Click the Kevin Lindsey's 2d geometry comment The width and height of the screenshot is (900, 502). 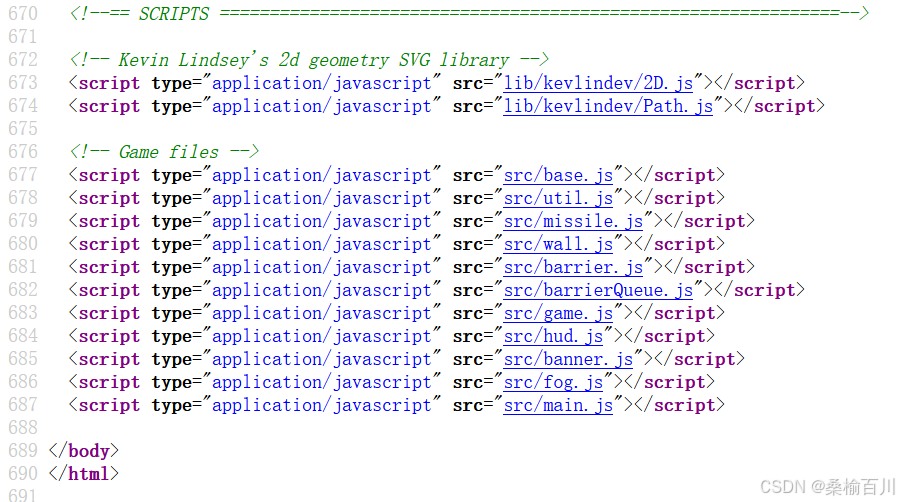point(309,60)
